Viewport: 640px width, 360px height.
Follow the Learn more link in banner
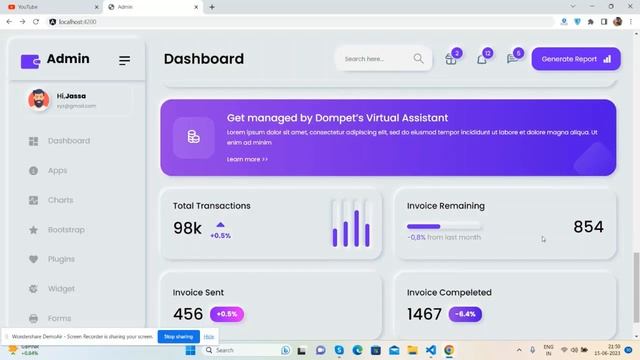(x=247, y=160)
